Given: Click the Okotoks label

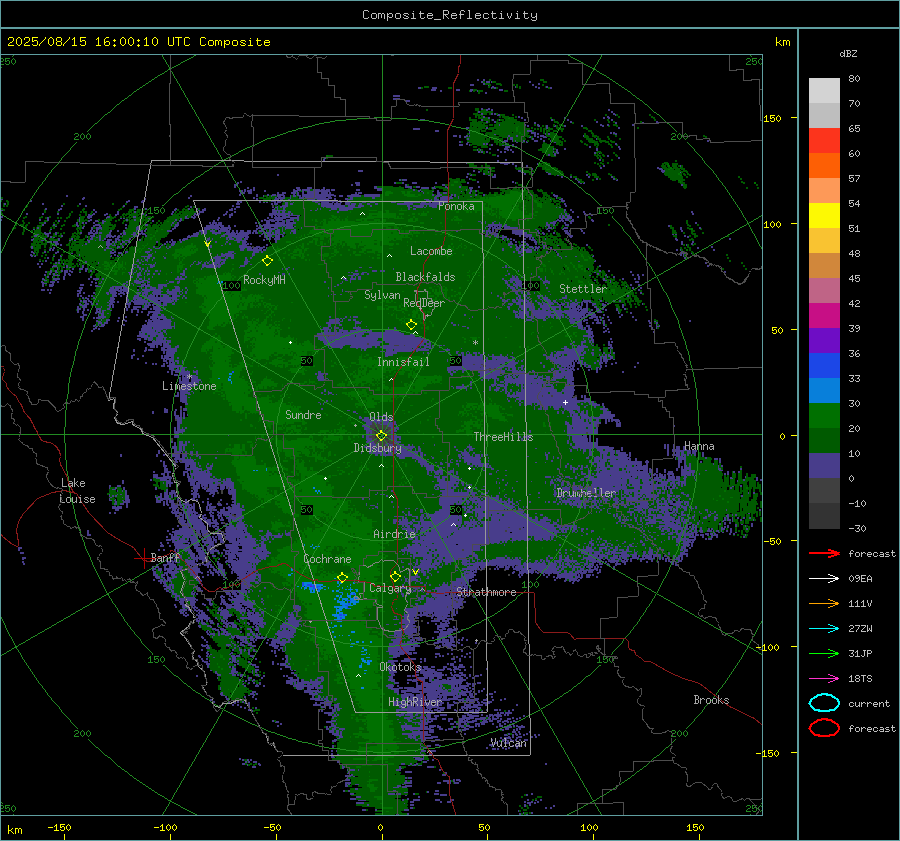Looking at the screenshot, I should pyautogui.click(x=400, y=667).
